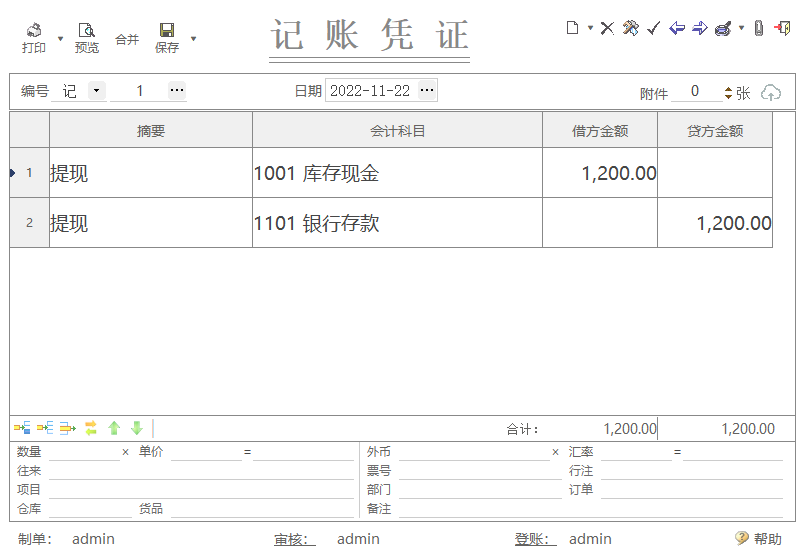This screenshot has width=803, height=551.
Task: Click the checkmark audit icon
Action: [653, 28]
